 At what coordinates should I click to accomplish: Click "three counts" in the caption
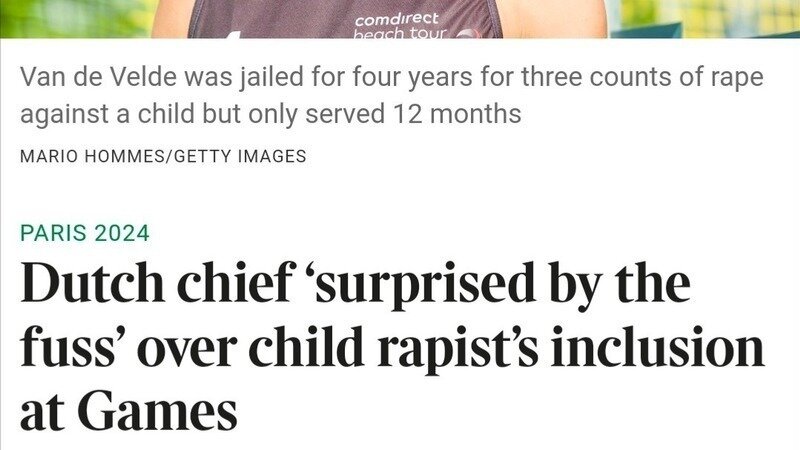coord(580,77)
